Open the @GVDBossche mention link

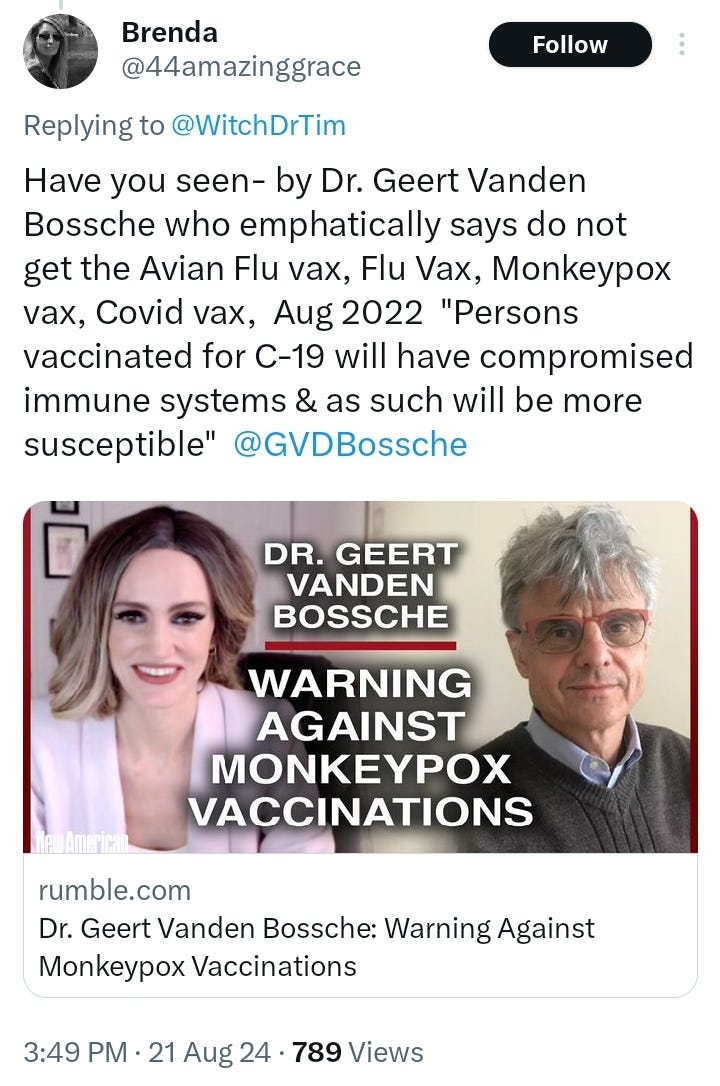tap(350, 444)
